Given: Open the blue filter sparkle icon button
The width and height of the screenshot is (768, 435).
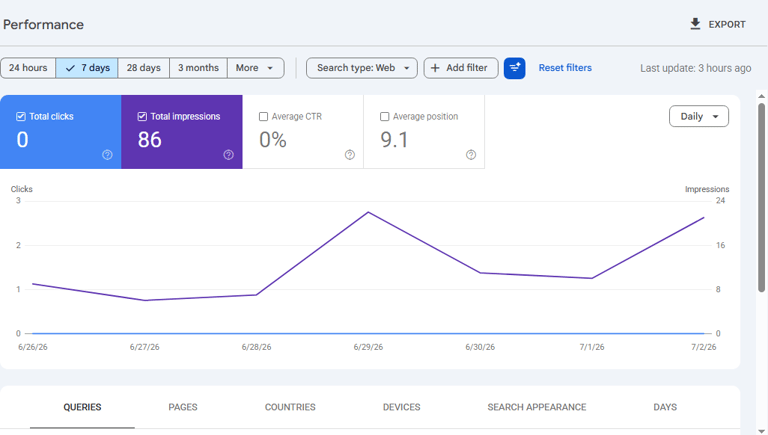Looking at the screenshot, I should pyautogui.click(x=514, y=68).
